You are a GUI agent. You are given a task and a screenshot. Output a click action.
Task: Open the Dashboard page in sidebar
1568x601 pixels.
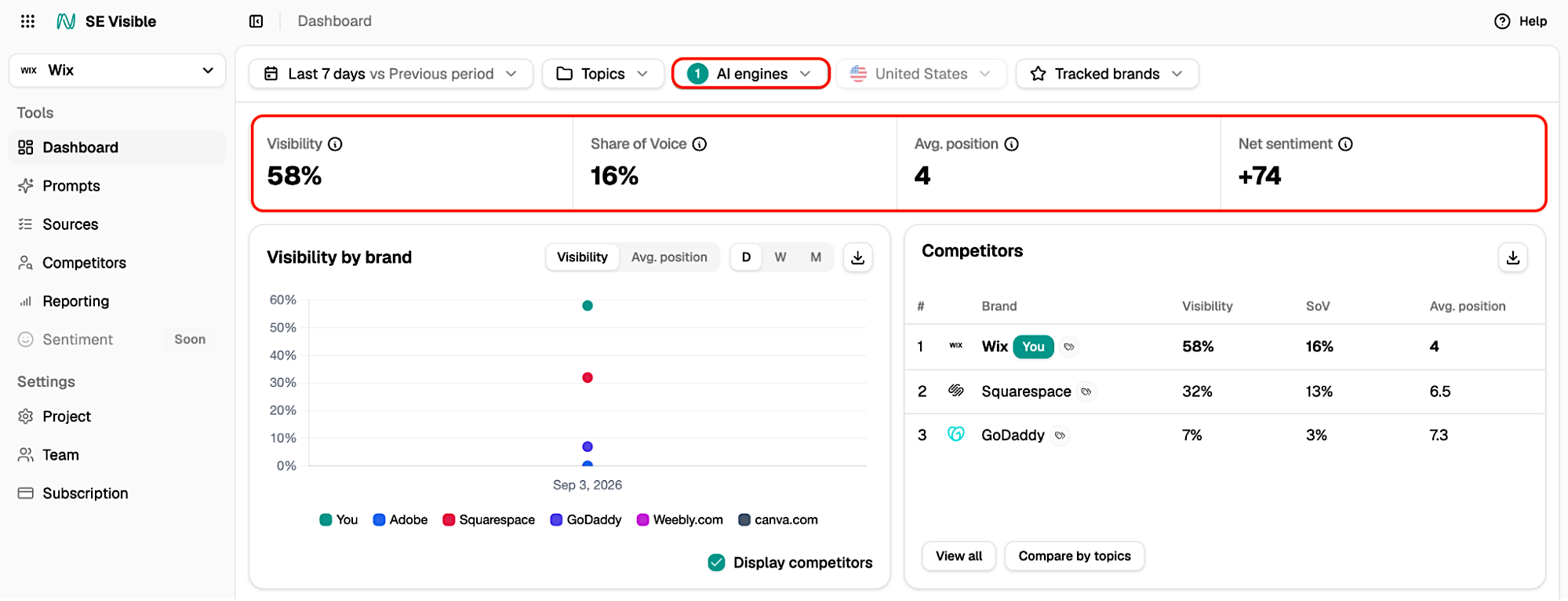coord(118,148)
